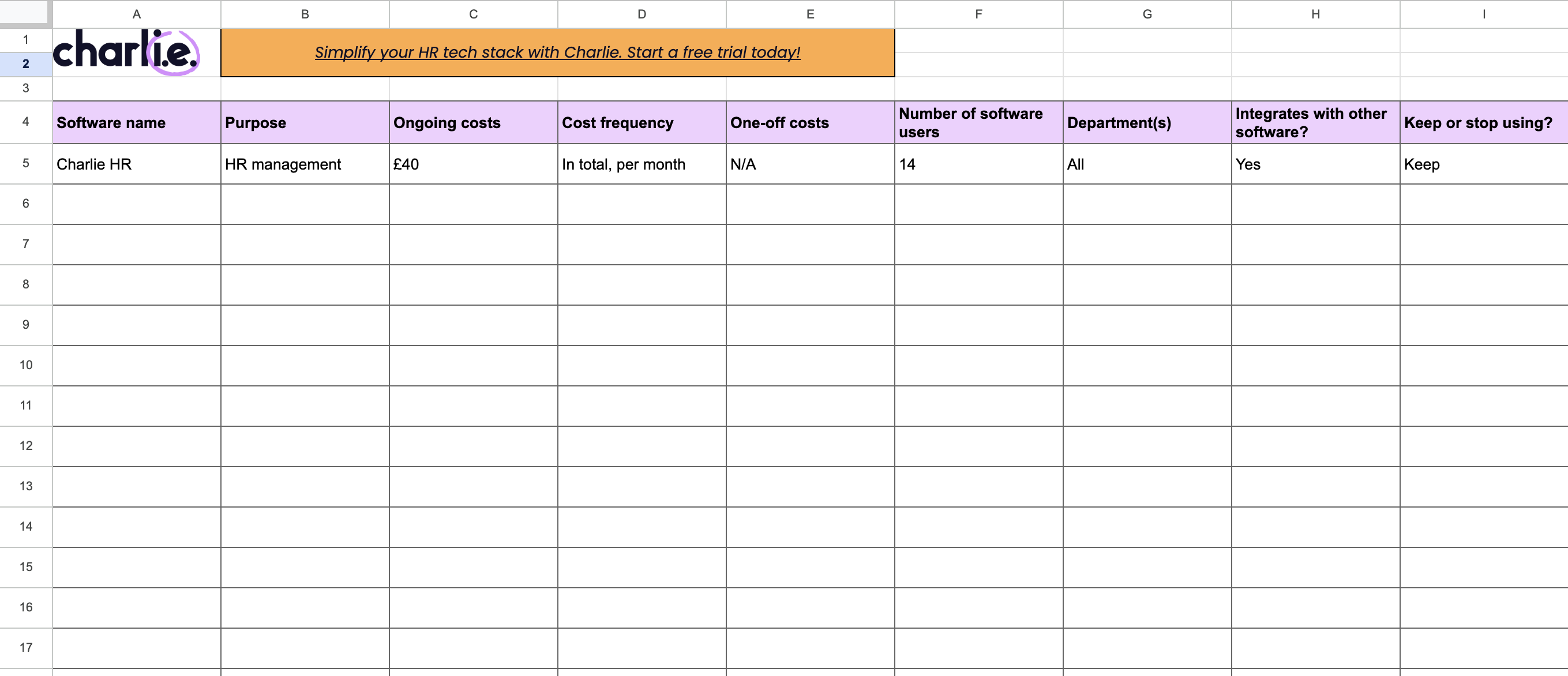Click the In total, per month cell
The width and height of the screenshot is (1568, 676).
642,164
